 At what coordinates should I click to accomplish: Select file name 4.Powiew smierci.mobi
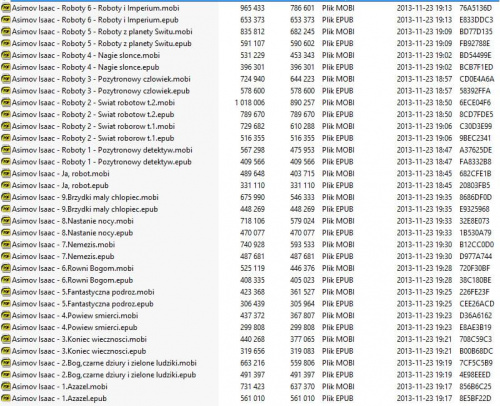(x=75, y=316)
